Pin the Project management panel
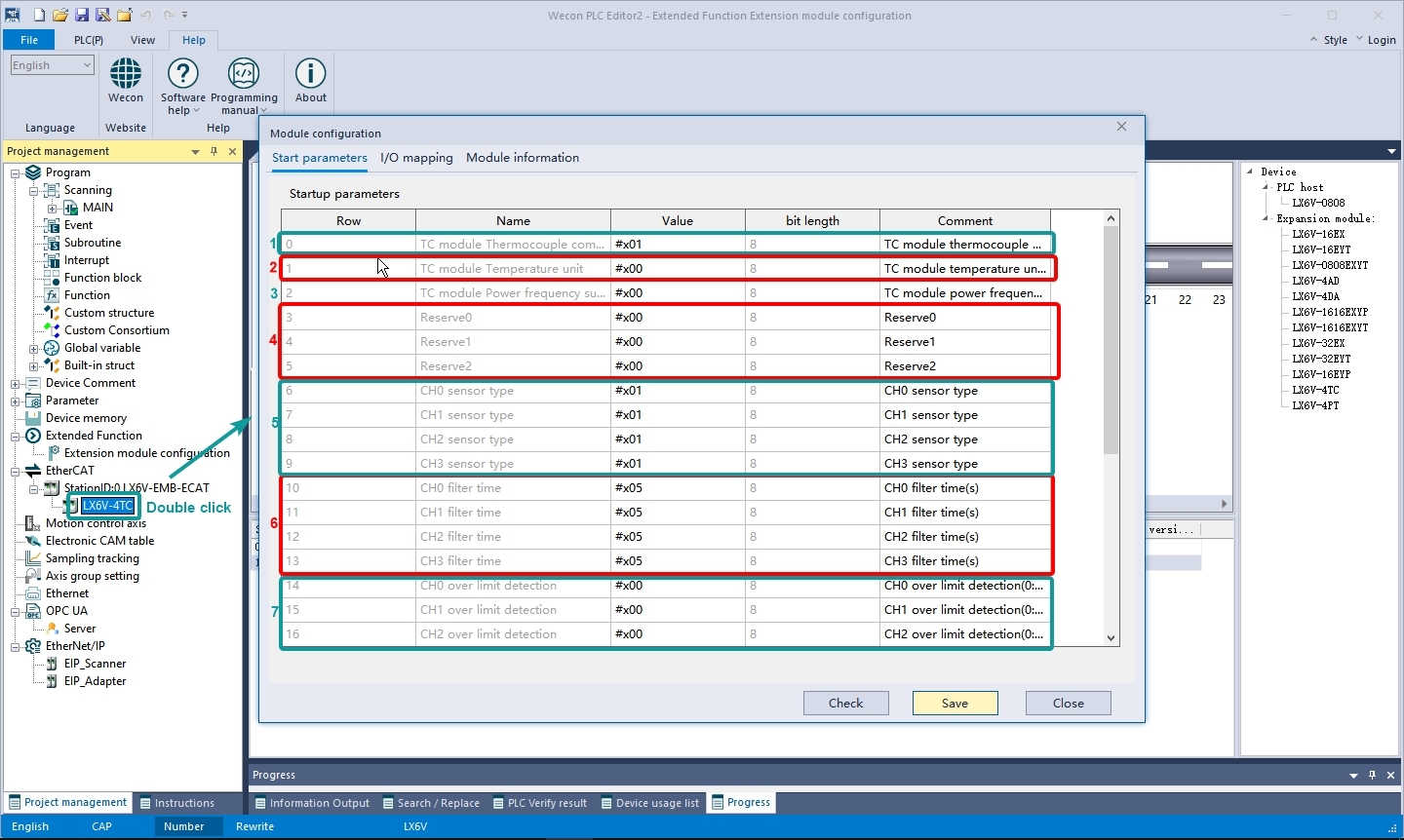This screenshot has height=840, width=1404. coord(214,151)
